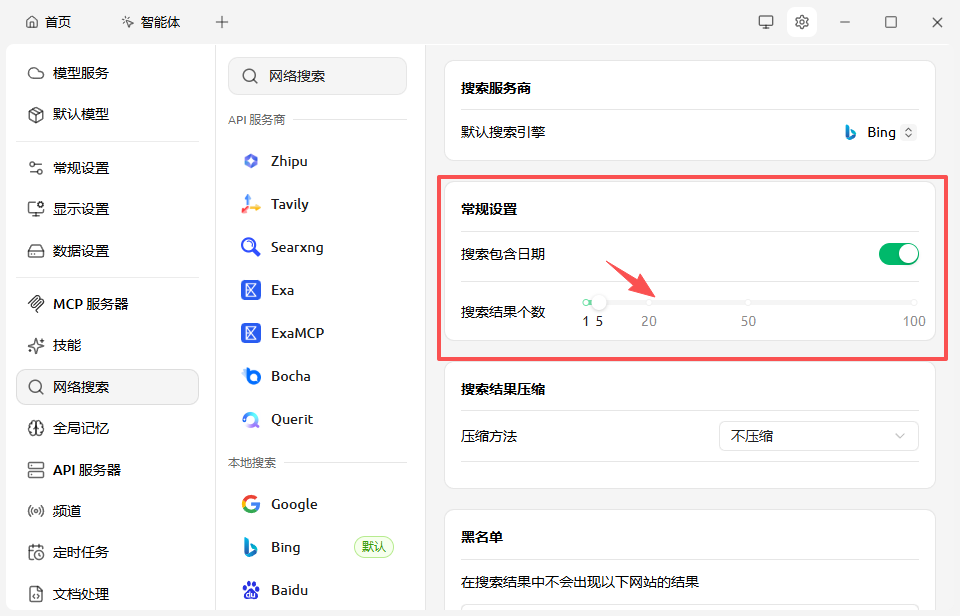The image size is (960, 616).
Task: Click the 默认模型 cube icon
Action: (36, 115)
